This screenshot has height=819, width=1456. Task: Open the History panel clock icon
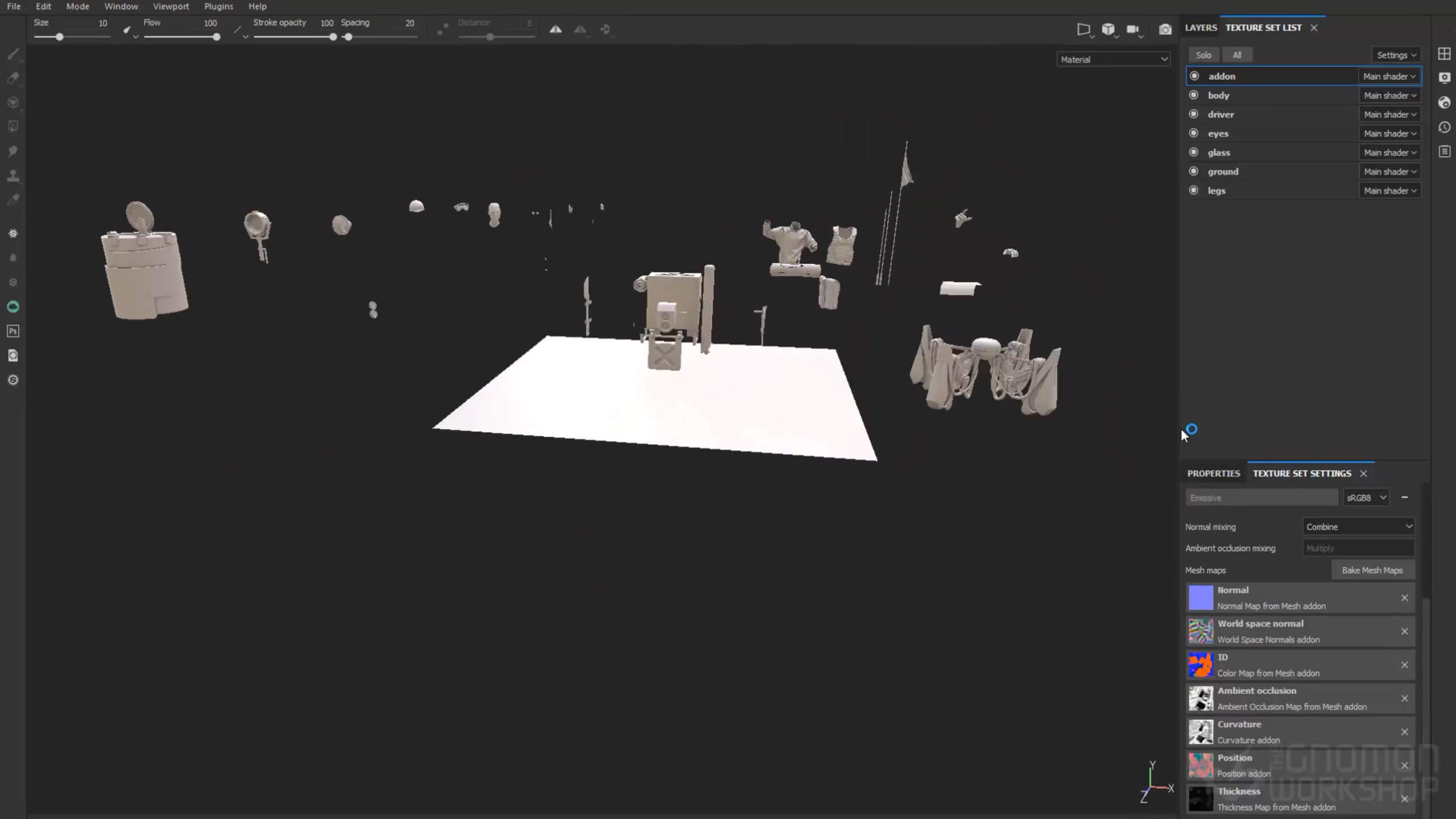coord(1444,127)
